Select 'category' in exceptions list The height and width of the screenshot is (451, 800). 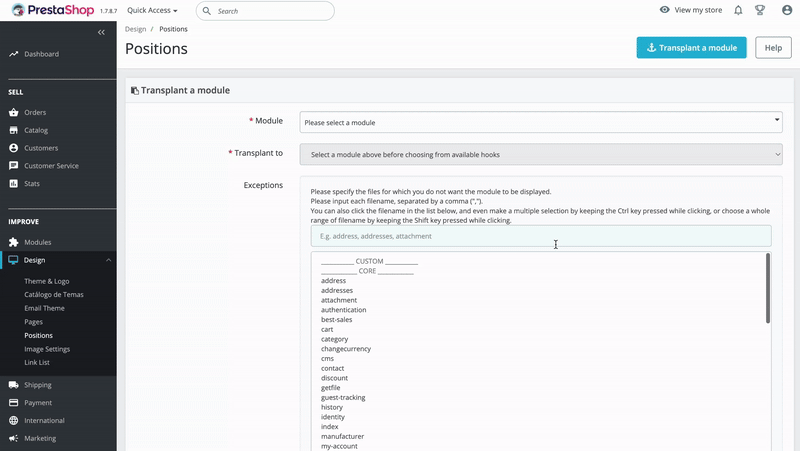pos(334,339)
